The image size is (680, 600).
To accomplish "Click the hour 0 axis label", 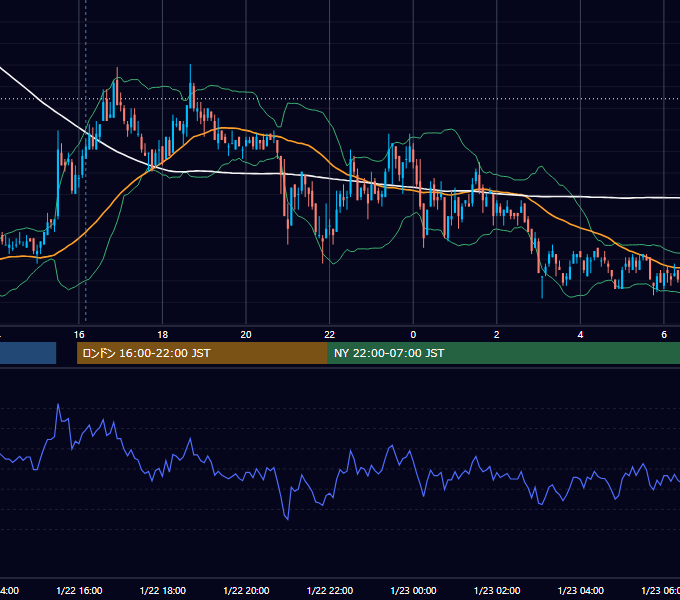I will [x=413, y=335].
